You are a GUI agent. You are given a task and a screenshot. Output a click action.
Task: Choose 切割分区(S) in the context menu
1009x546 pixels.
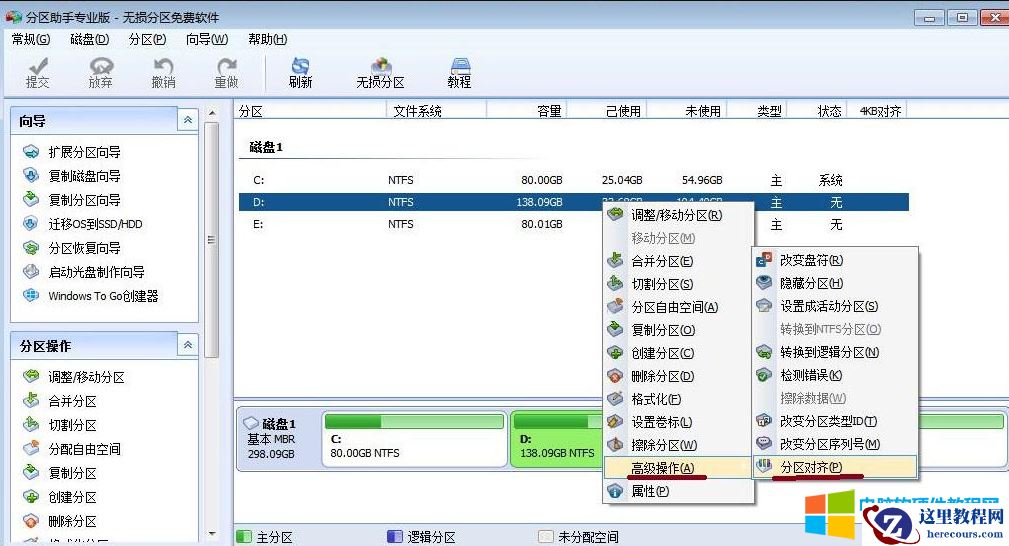pyautogui.click(x=678, y=284)
